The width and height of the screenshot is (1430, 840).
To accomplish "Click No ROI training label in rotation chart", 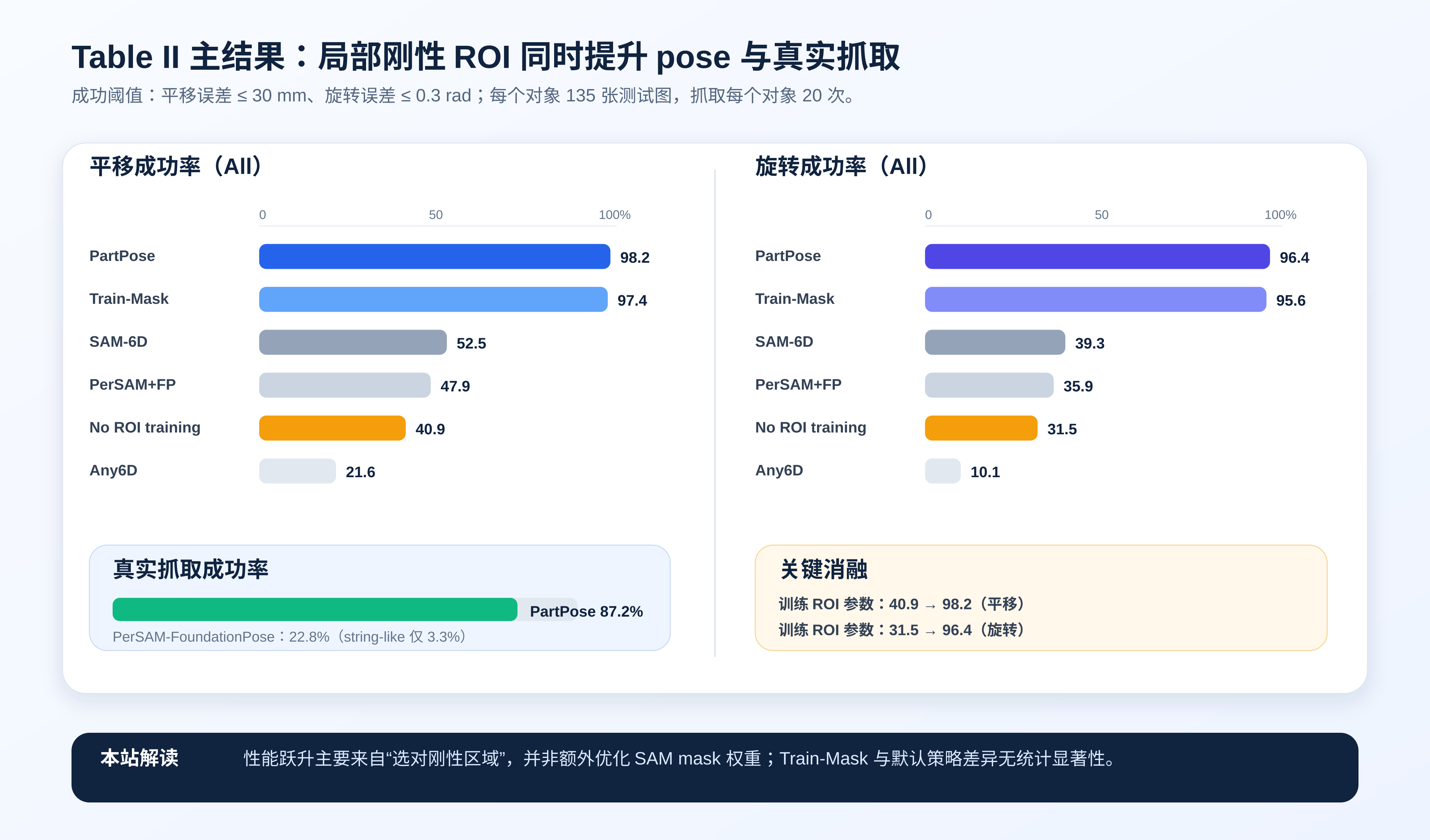I will pos(810,428).
